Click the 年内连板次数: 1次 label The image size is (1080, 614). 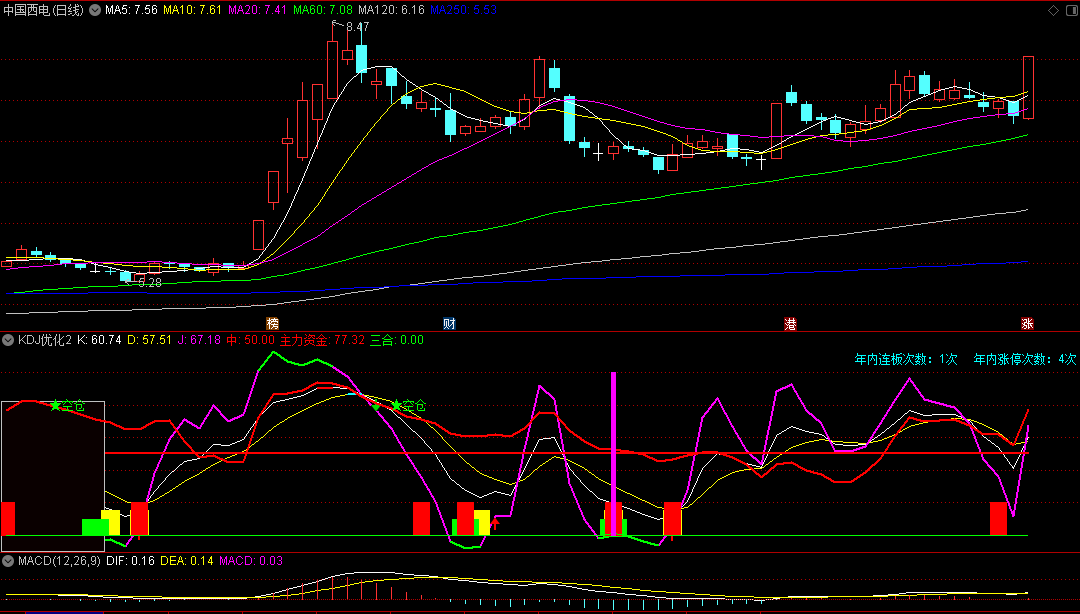click(x=906, y=359)
